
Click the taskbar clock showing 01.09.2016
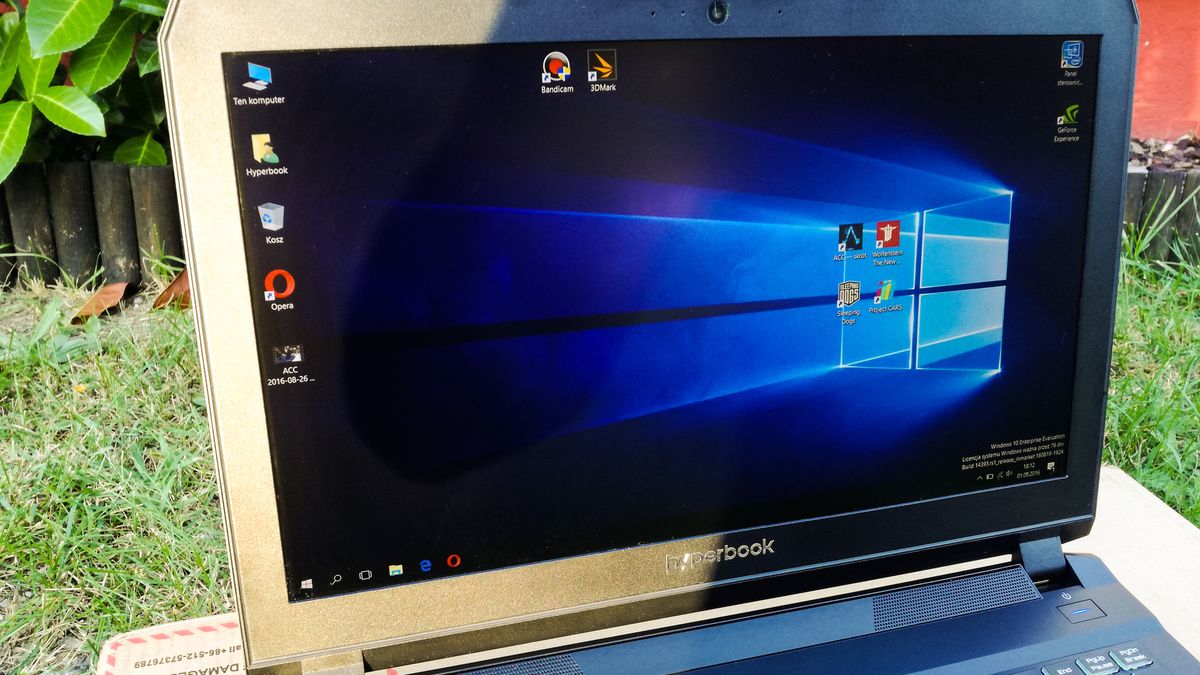coord(1028,470)
